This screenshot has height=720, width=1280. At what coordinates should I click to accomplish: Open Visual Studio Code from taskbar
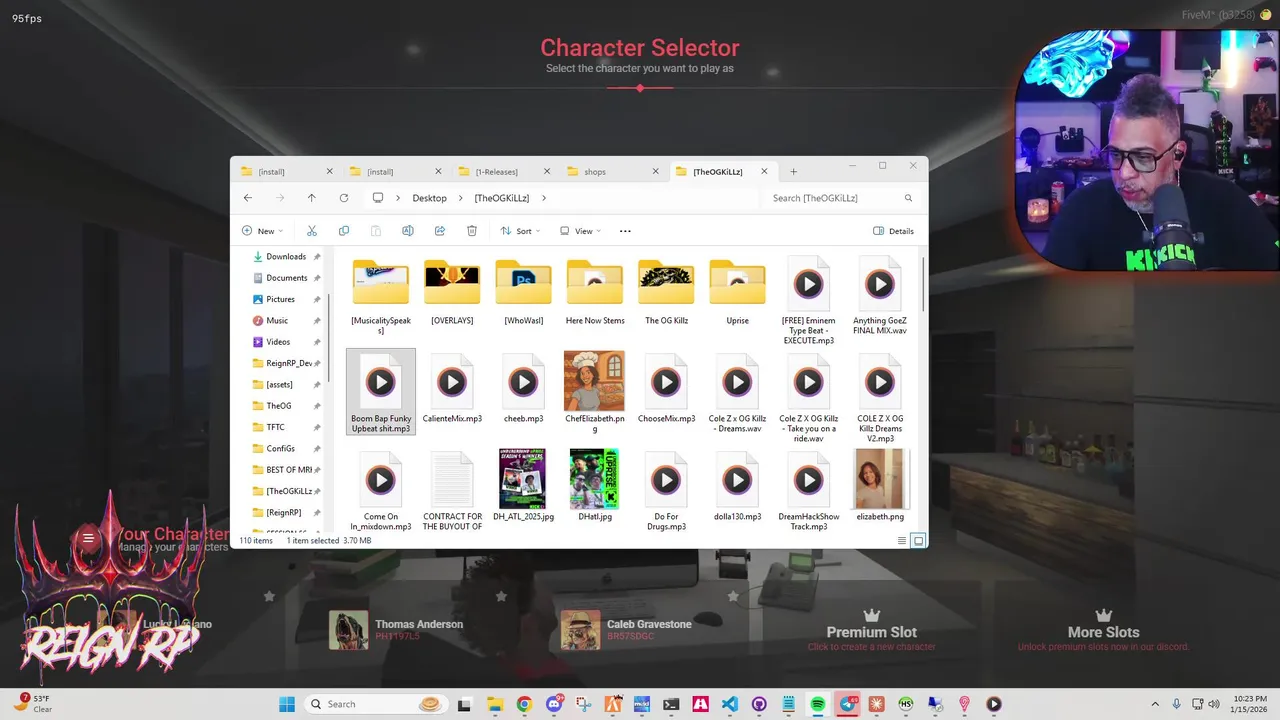(x=730, y=704)
